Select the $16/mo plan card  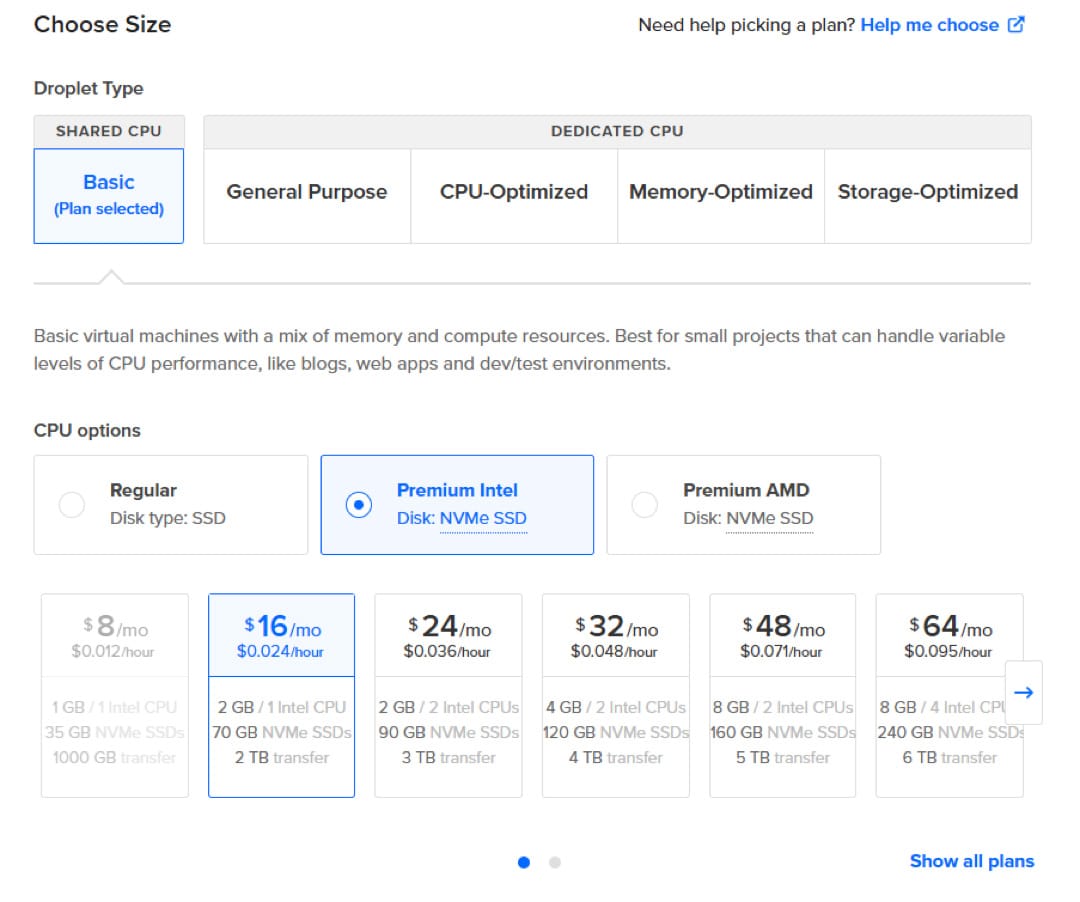pyautogui.click(x=281, y=695)
